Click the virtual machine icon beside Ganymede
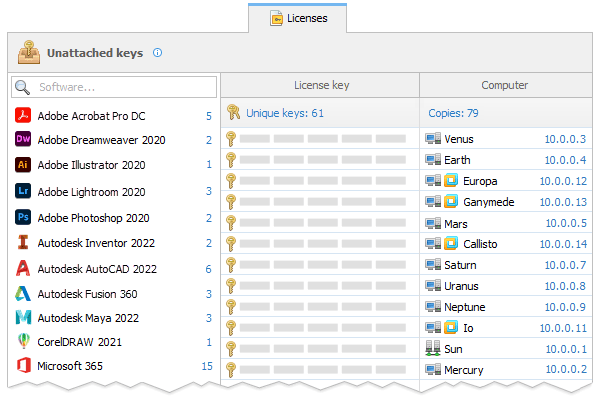 (x=451, y=201)
